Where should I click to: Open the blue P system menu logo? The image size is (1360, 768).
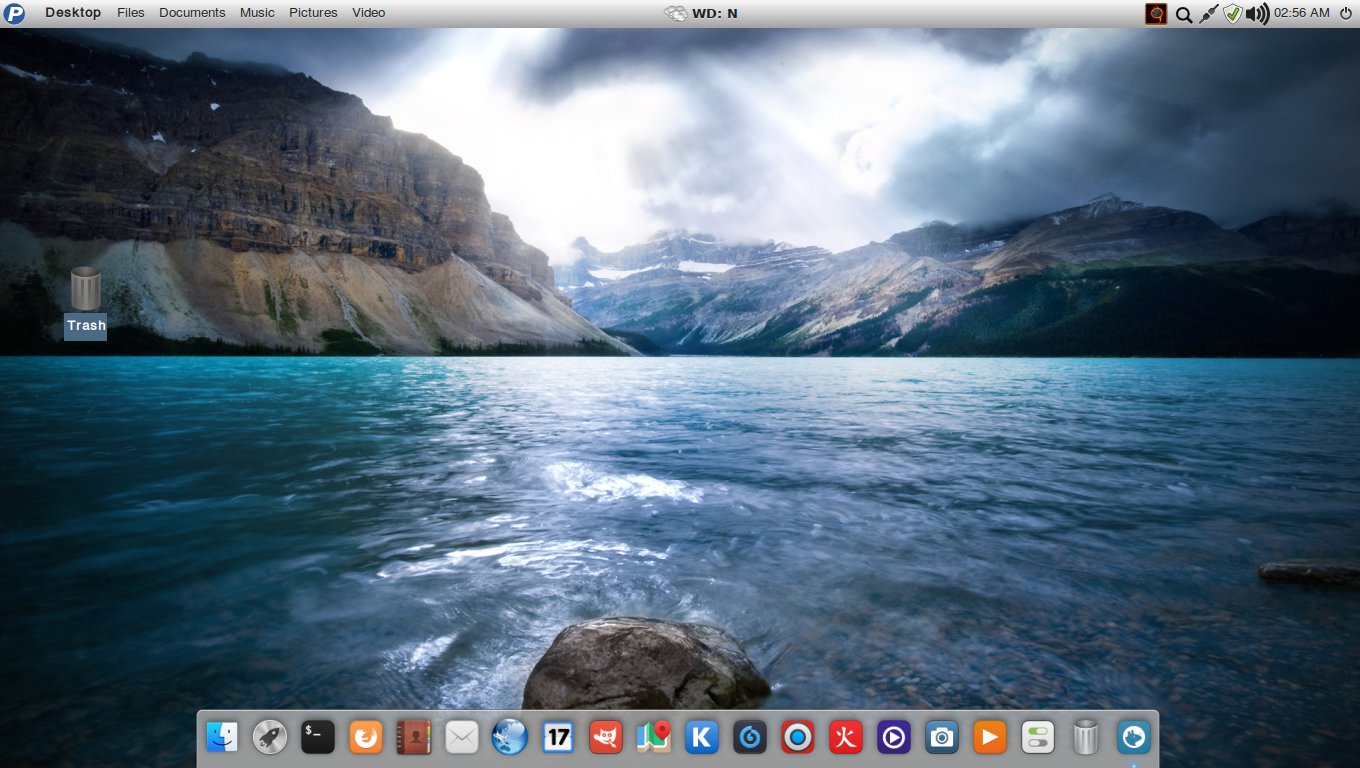[x=15, y=13]
